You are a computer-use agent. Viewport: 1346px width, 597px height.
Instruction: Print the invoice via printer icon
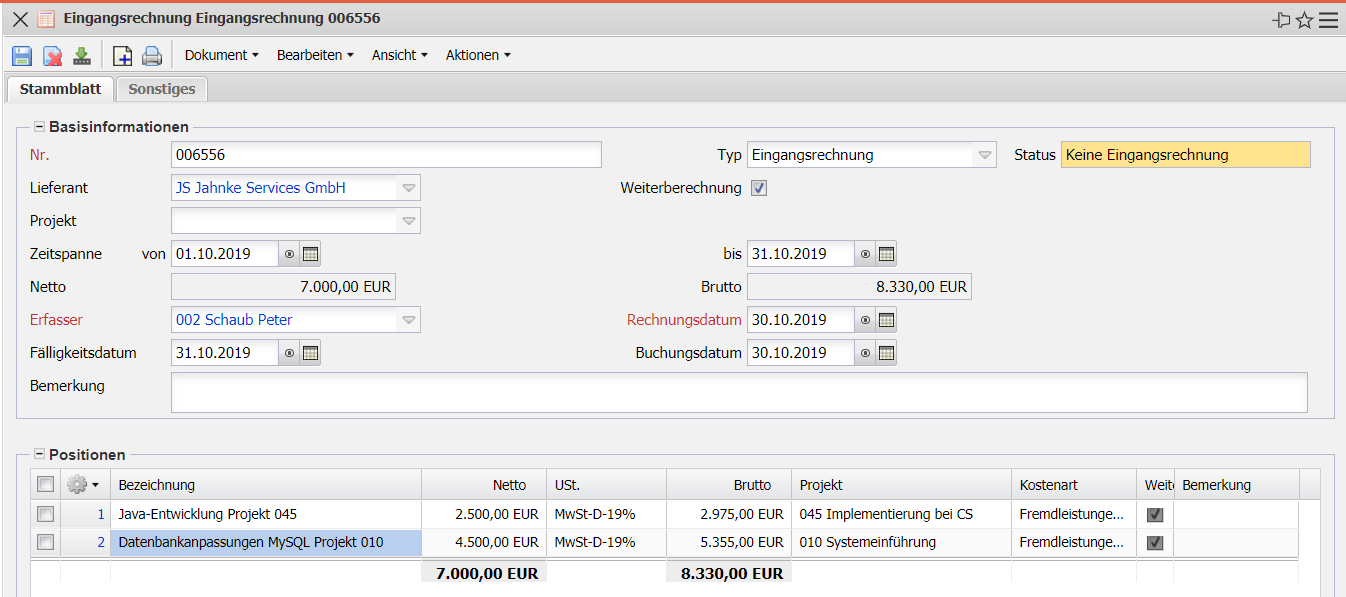tap(151, 56)
